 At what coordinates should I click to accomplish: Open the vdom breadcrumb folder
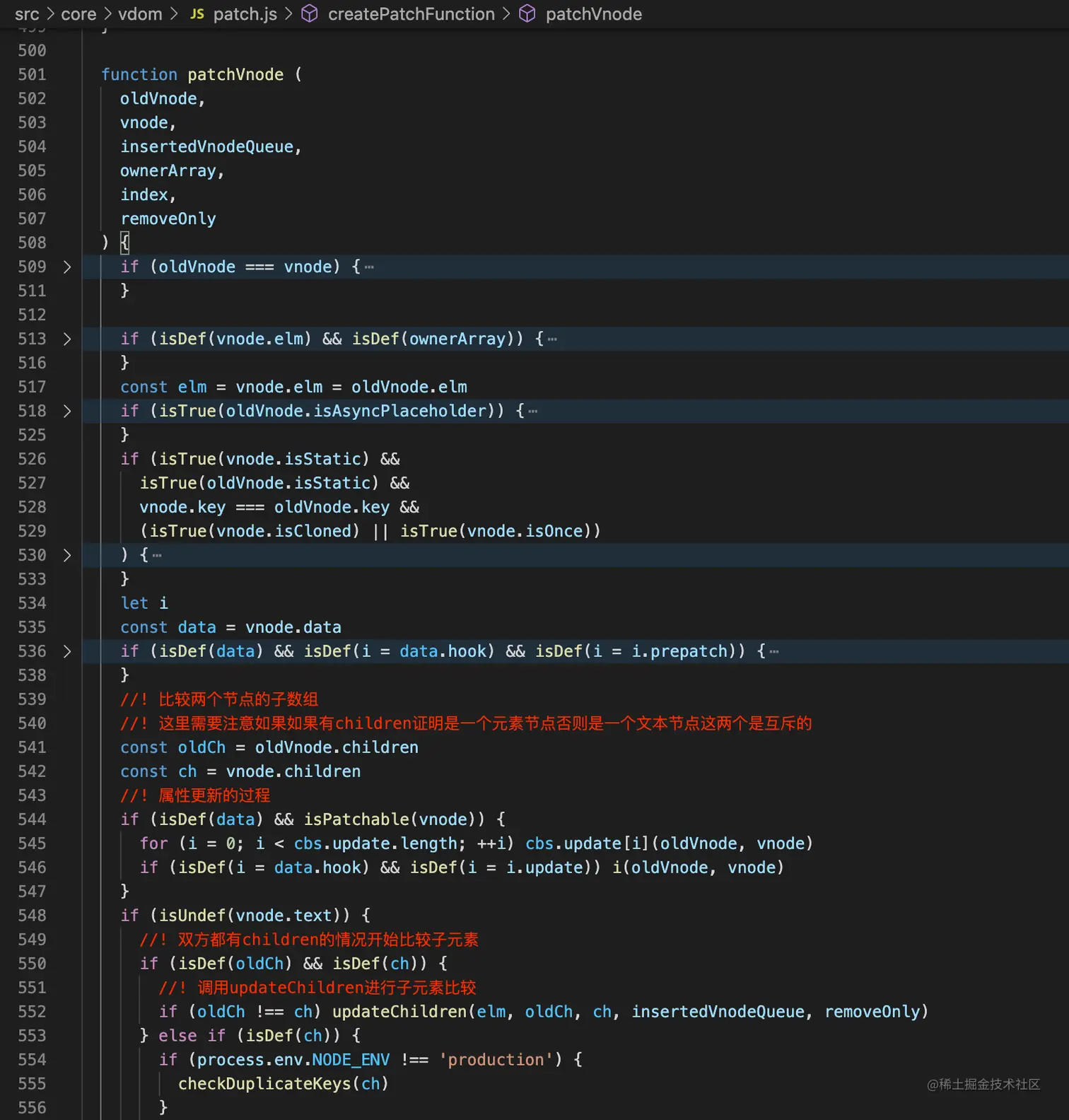pyautogui.click(x=140, y=14)
